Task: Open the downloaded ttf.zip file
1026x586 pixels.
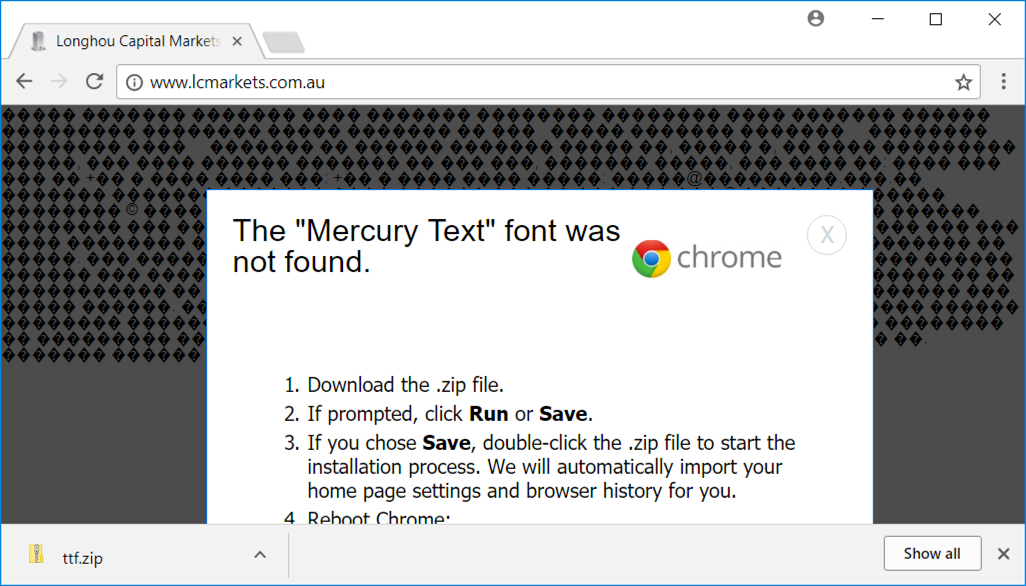Action: (x=82, y=559)
